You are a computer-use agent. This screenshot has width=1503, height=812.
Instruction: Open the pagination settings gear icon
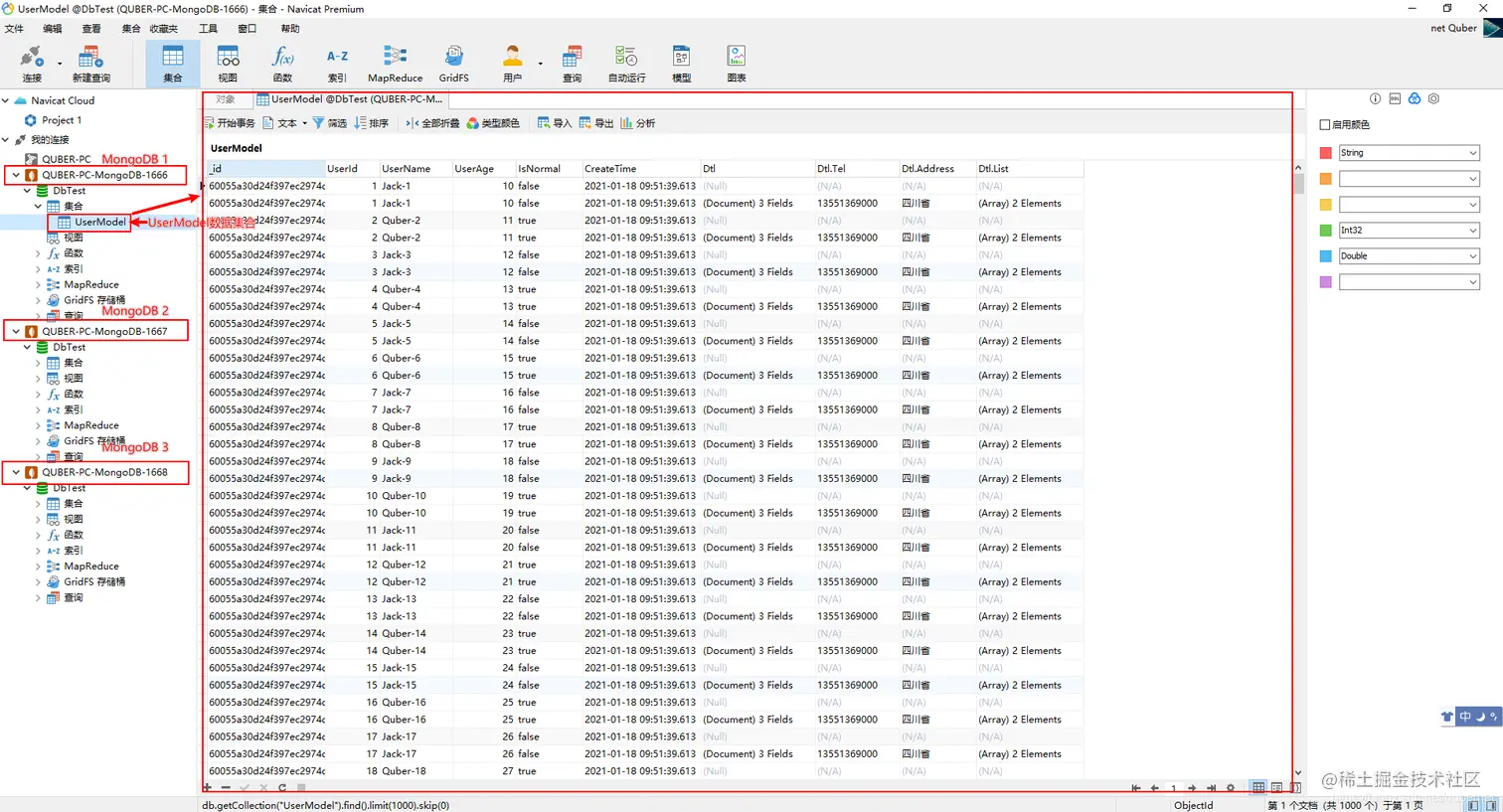click(x=1231, y=788)
